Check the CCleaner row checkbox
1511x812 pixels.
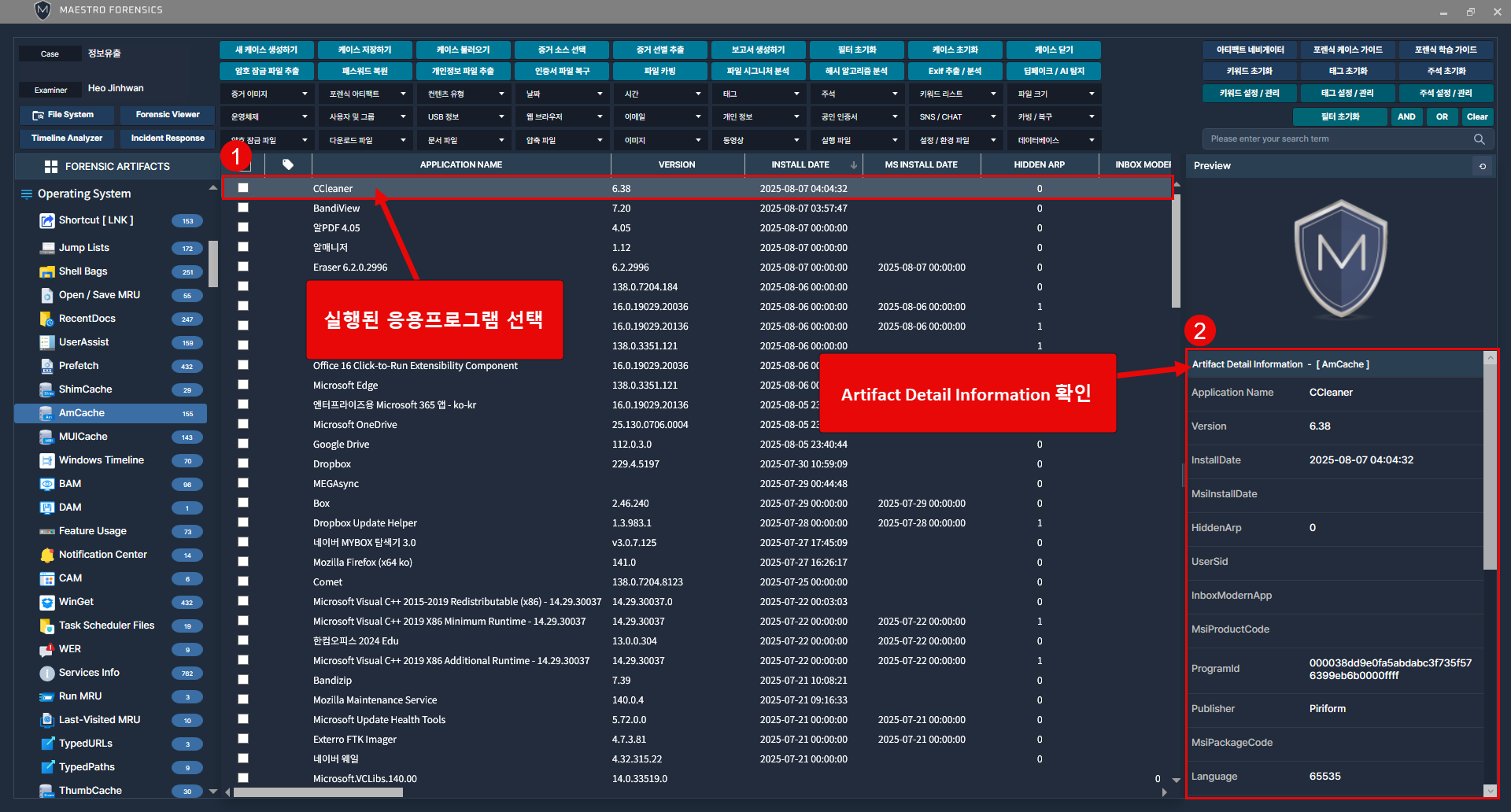[x=243, y=188]
